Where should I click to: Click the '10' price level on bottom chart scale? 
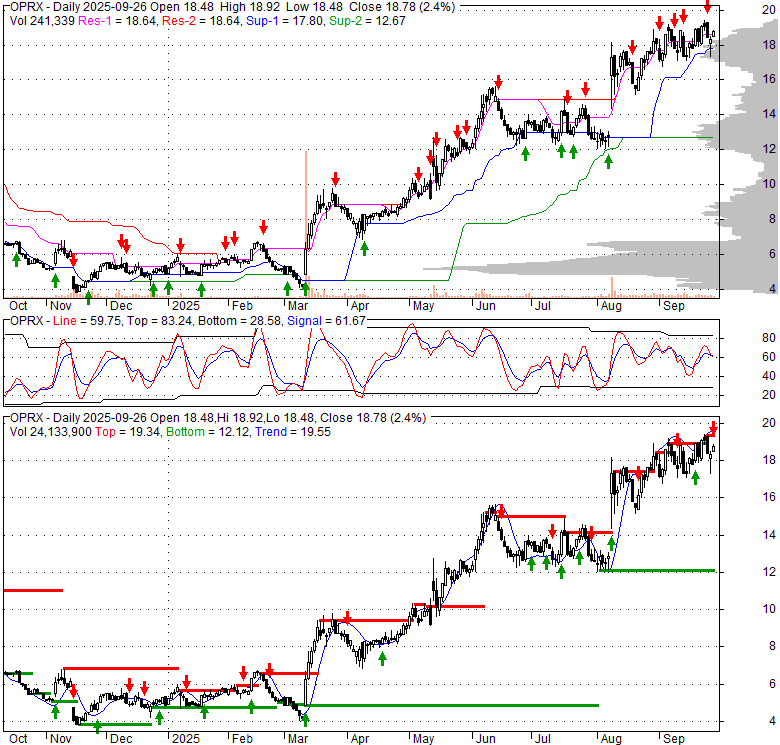pos(769,609)
